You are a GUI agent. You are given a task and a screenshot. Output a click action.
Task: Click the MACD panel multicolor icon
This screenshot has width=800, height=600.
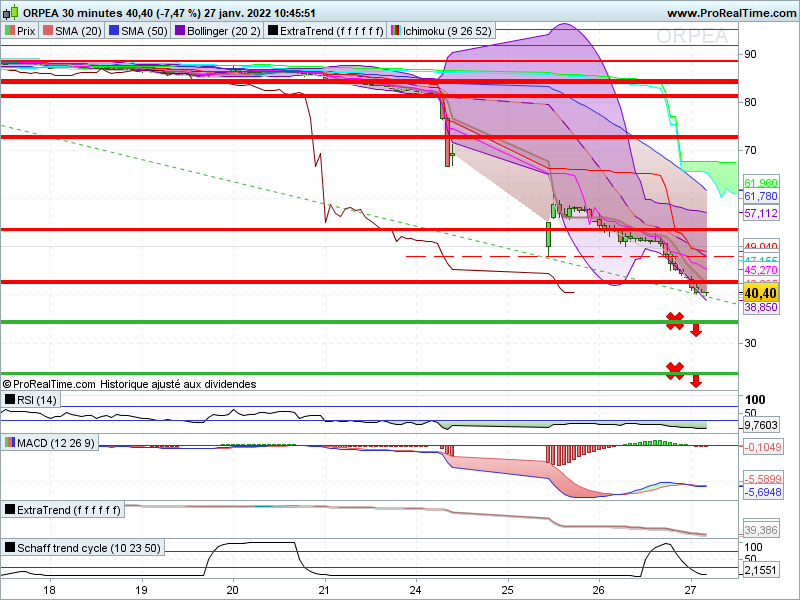click(x=10, y=442)
